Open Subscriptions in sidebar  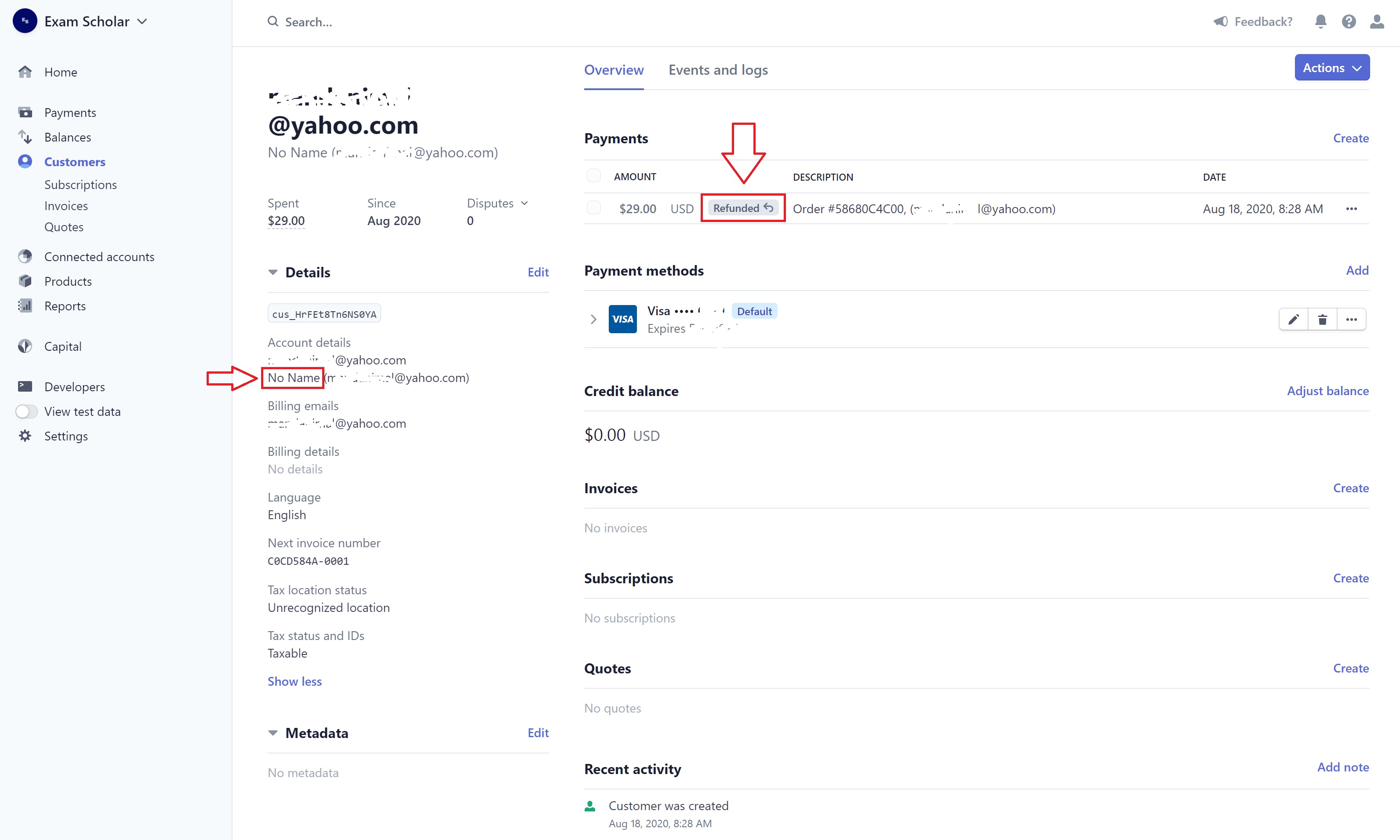tap(80, 185)
